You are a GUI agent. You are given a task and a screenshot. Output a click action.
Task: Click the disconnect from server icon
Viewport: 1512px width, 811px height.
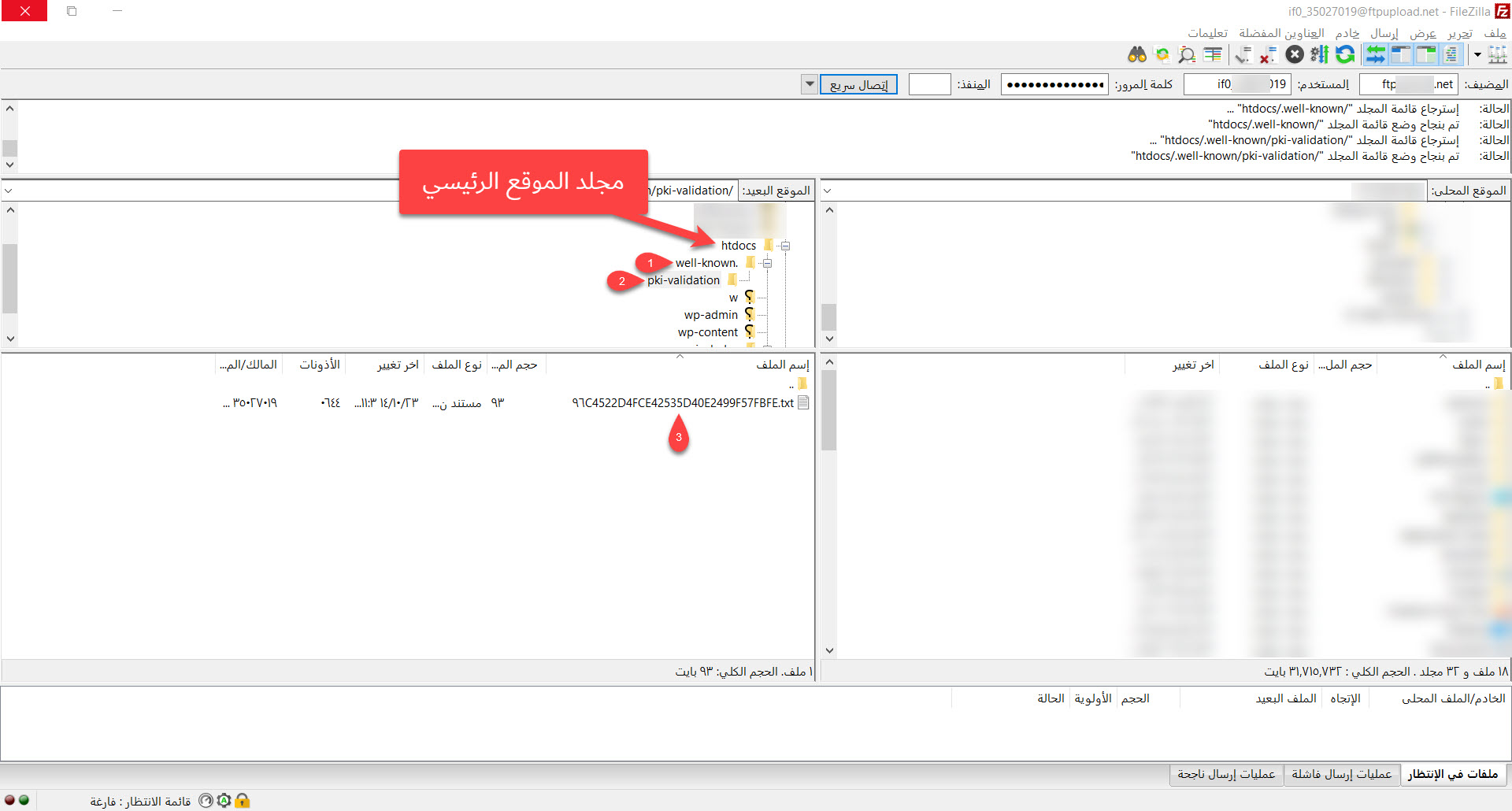[1268, 54]
